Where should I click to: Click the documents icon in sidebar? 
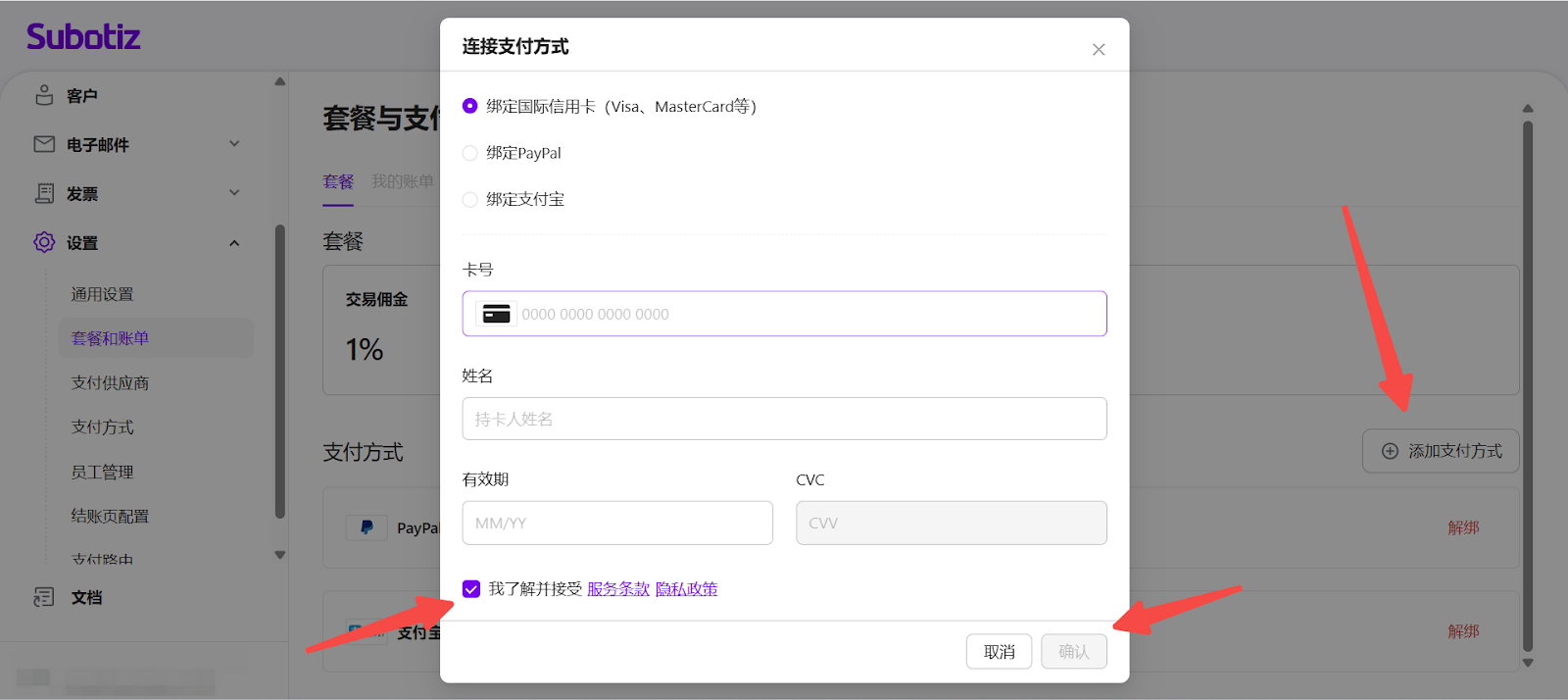[x=44, y=597]
